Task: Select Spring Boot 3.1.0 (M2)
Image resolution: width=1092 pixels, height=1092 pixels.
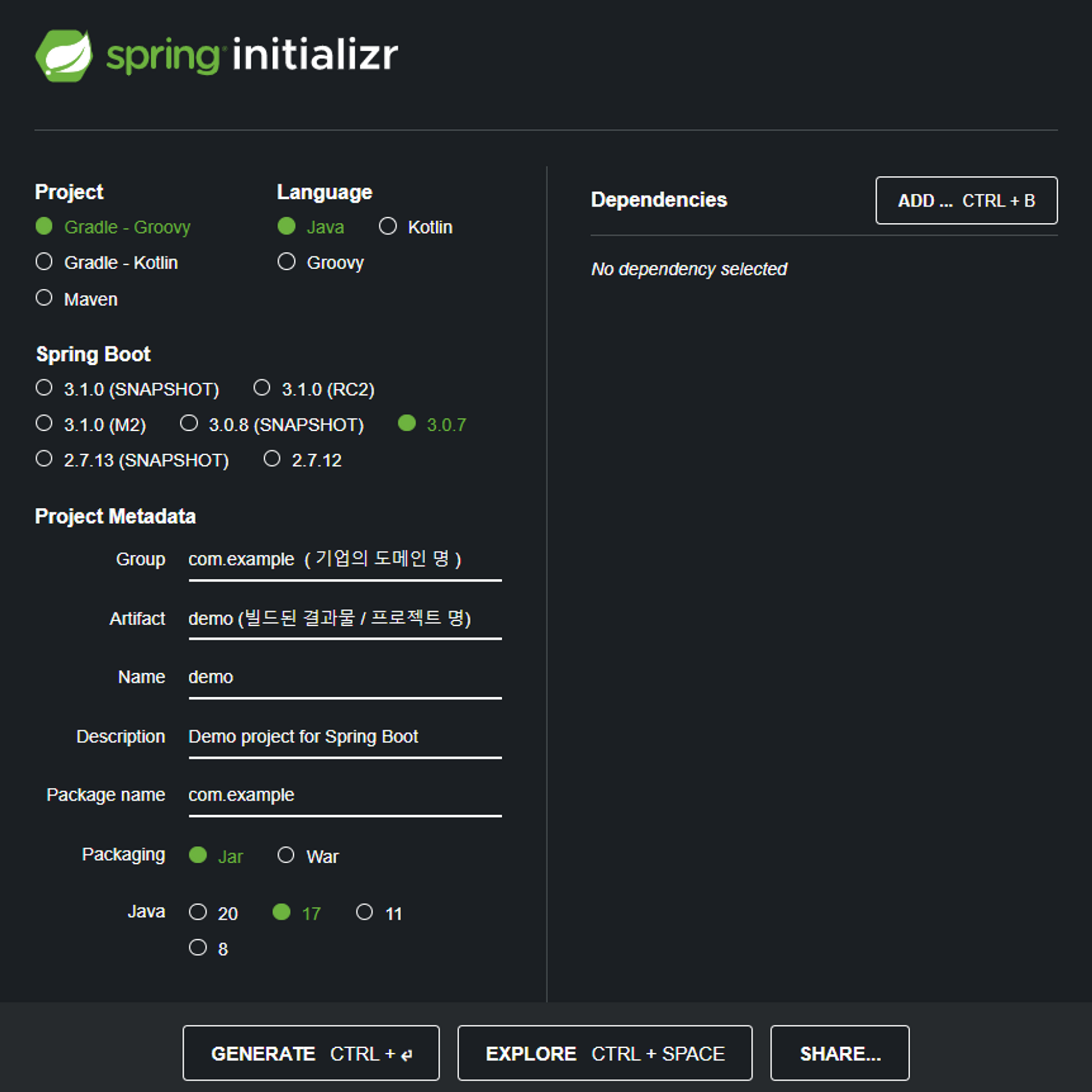Action: click(44, 423)
